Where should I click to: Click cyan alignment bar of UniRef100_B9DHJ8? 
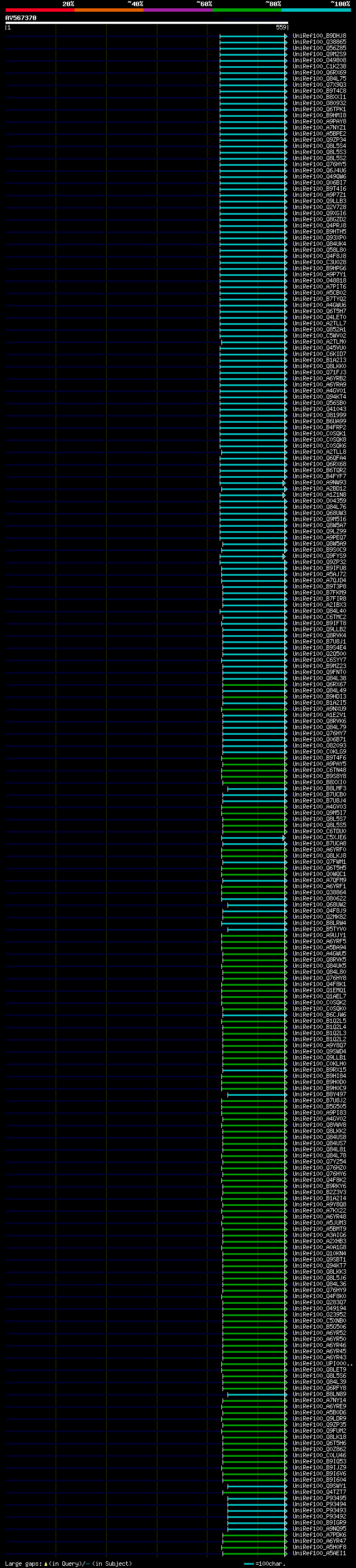[253, 36]
